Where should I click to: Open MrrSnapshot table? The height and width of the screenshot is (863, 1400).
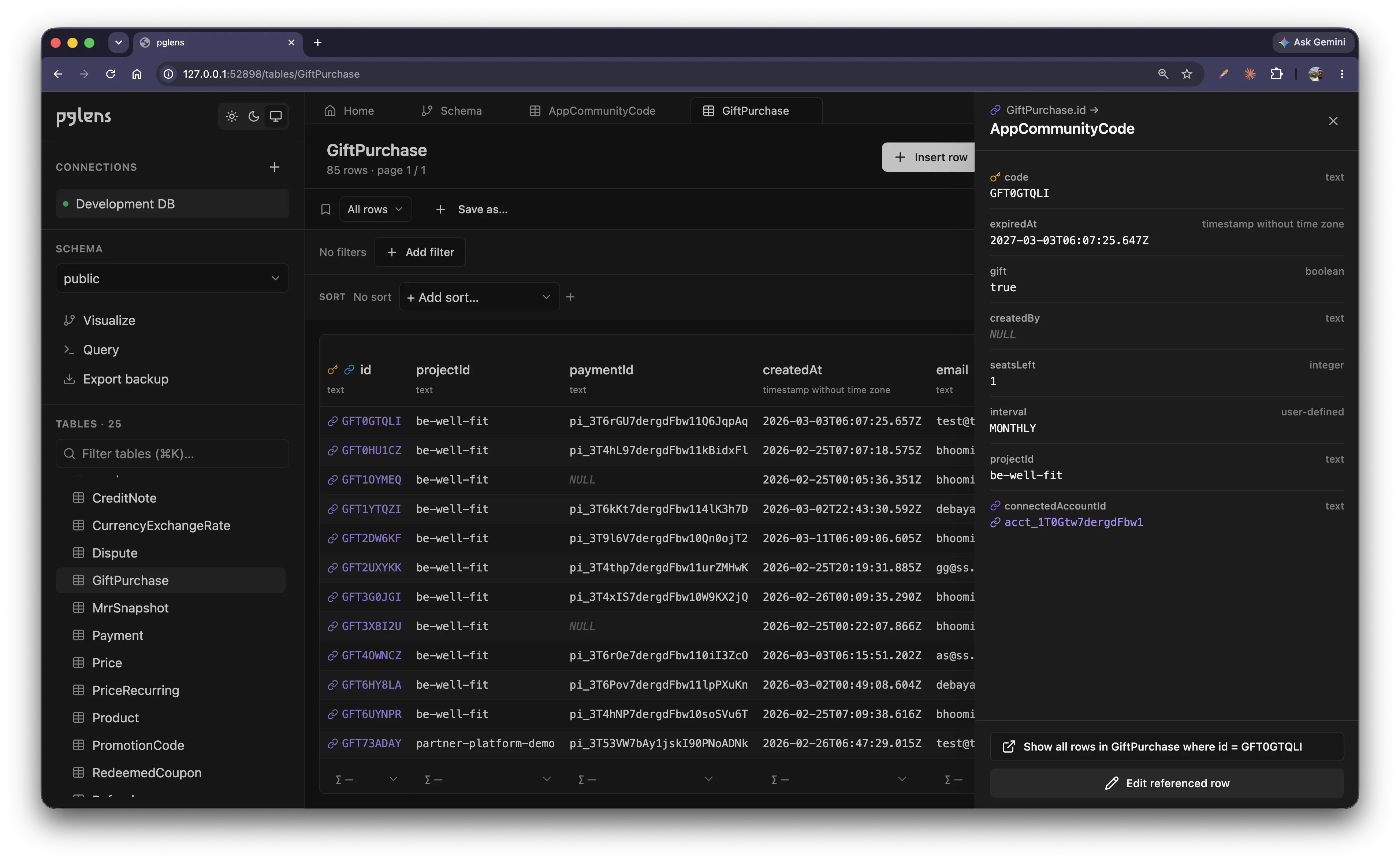coord(171,608)
